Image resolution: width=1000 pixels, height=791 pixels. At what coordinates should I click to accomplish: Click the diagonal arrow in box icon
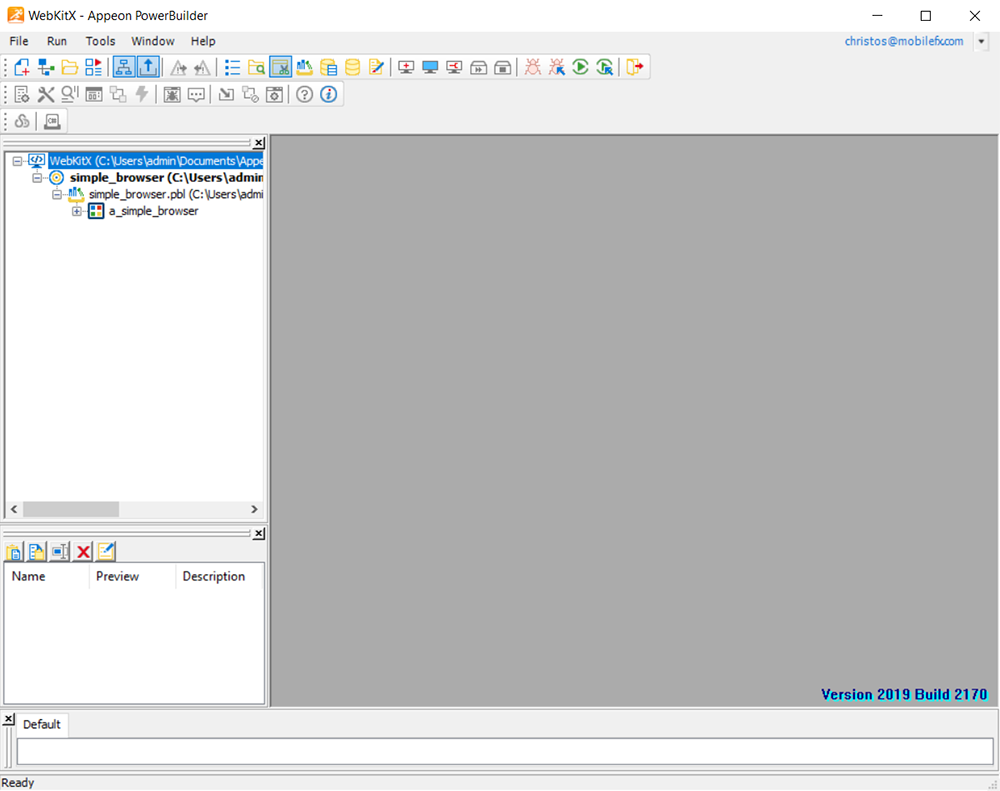point(226,94)
